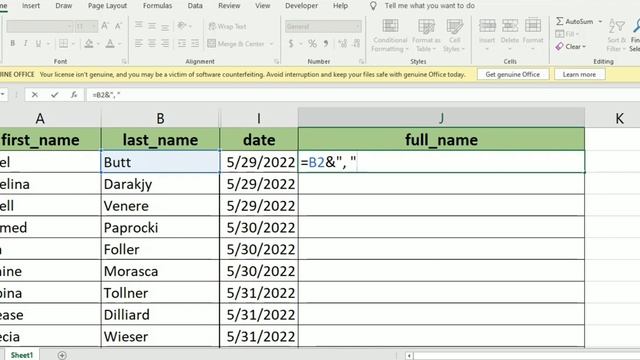This screenshot has width=640, height=360.
Task: Toggle Wrap Text
Action: [227, 27]
